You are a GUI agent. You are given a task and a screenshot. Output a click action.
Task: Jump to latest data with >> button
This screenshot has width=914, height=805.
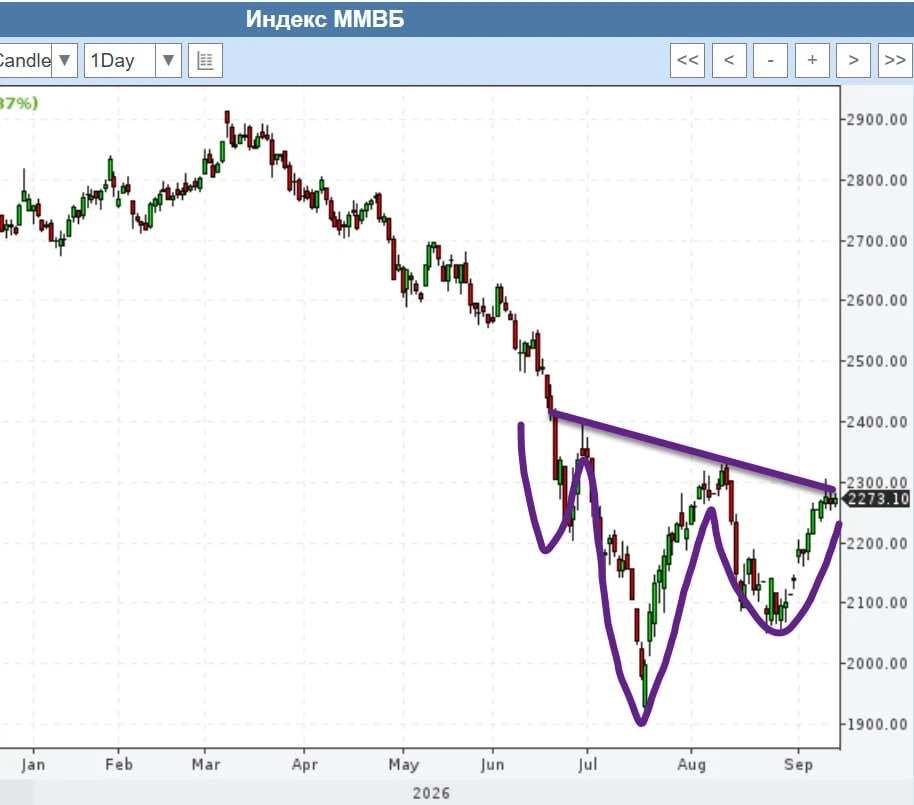895,60
